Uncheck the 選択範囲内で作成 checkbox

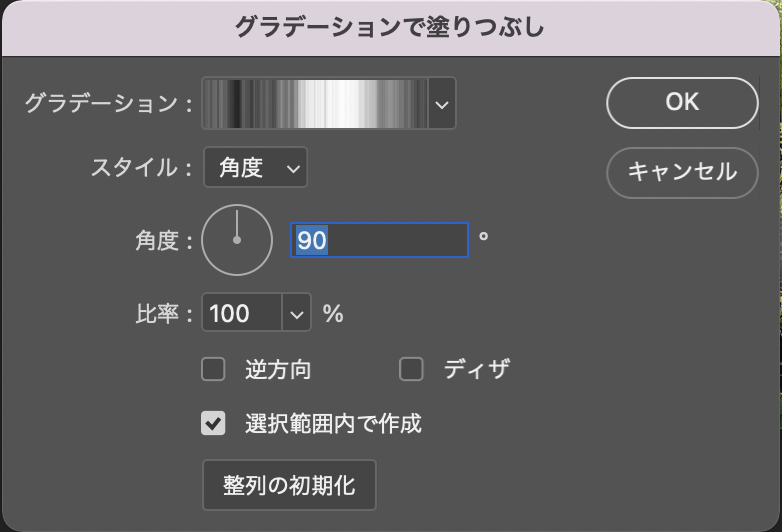[x=213, y=423]
